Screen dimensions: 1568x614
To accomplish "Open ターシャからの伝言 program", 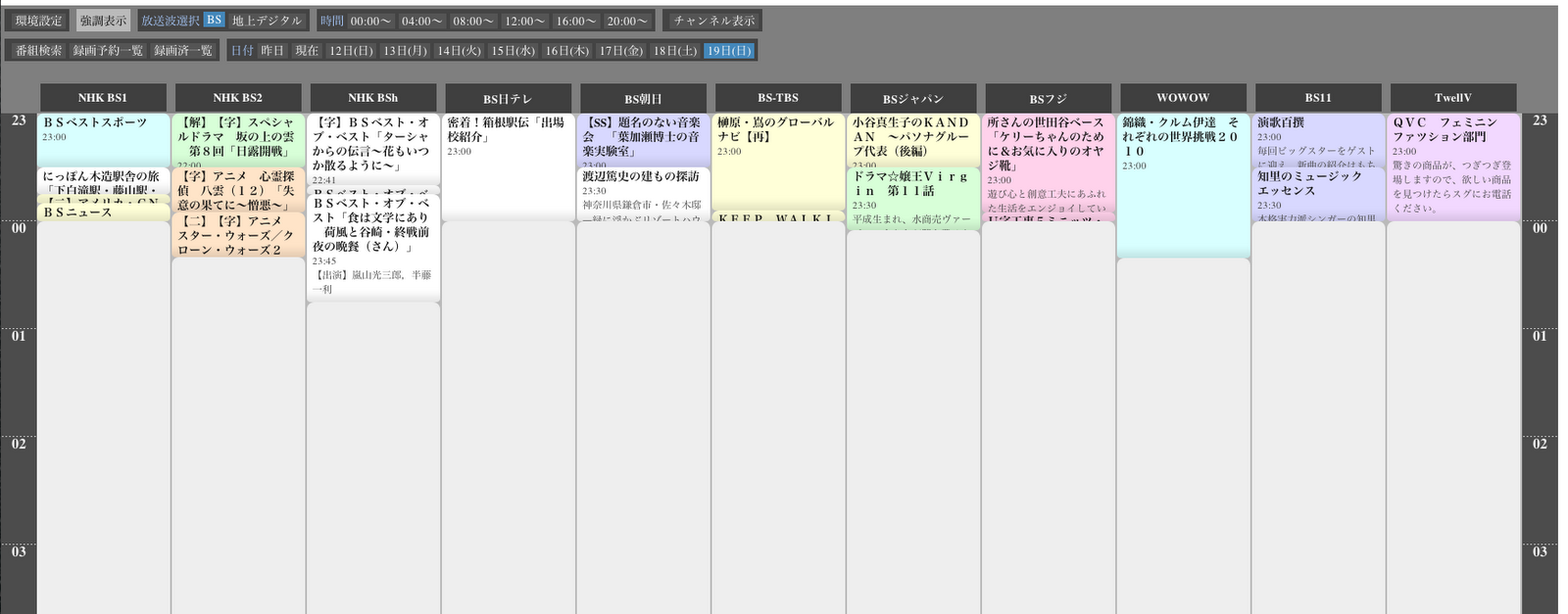I will tap(372, 149).
